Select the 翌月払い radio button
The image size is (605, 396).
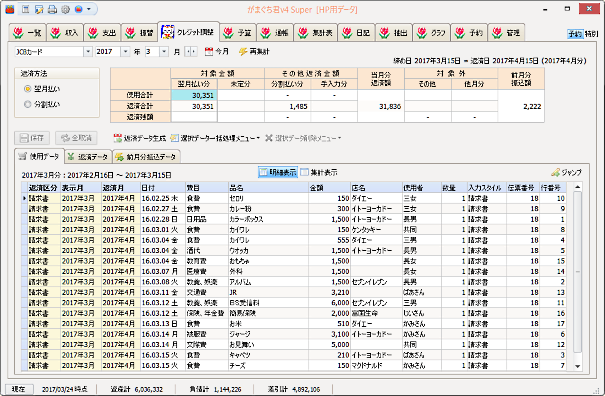[27, 89]
